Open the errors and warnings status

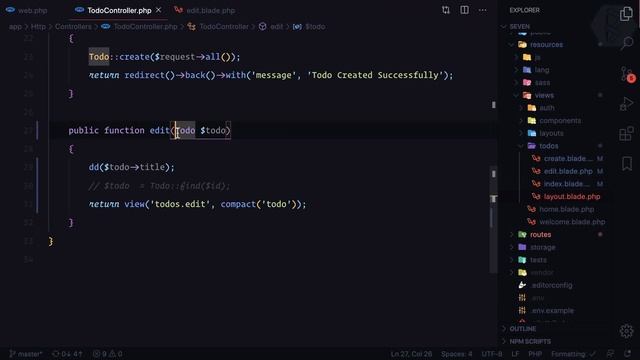pyautogui.click(x=107, y=354)
